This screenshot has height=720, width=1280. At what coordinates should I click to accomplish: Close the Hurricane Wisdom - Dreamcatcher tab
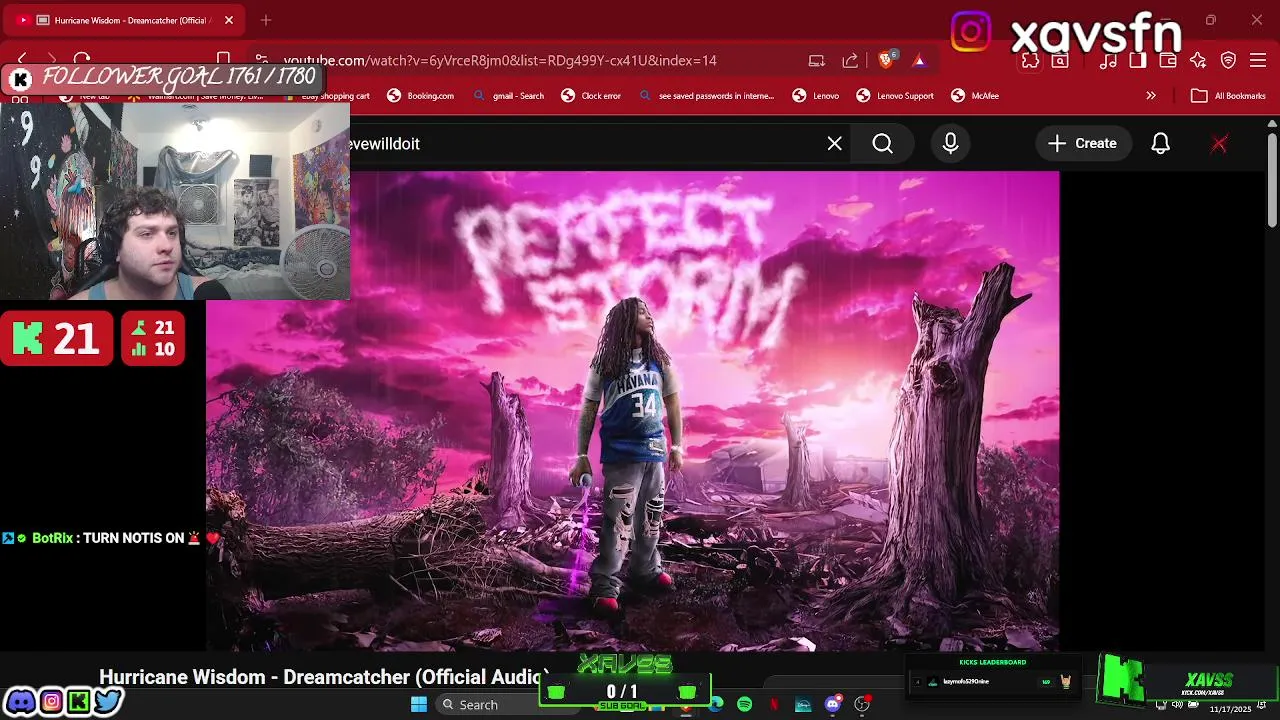click(x=229, y=20)
